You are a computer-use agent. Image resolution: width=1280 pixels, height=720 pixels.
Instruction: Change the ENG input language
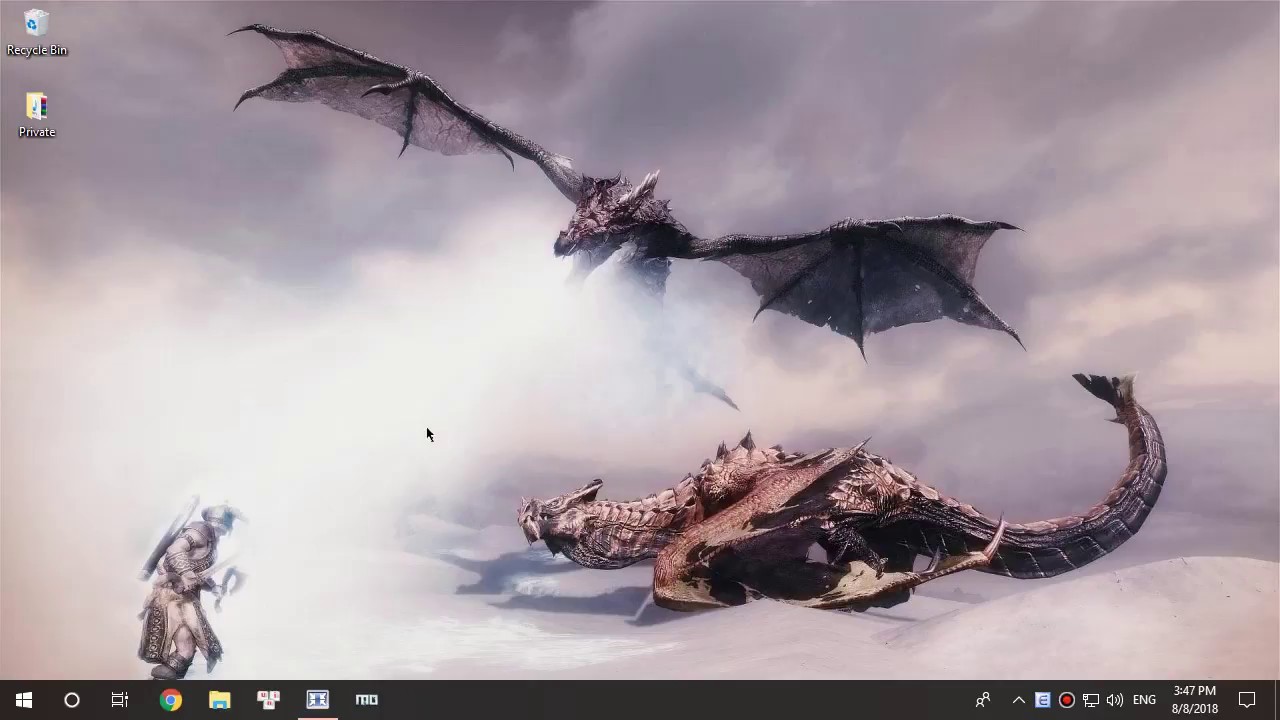point(1145,700)
